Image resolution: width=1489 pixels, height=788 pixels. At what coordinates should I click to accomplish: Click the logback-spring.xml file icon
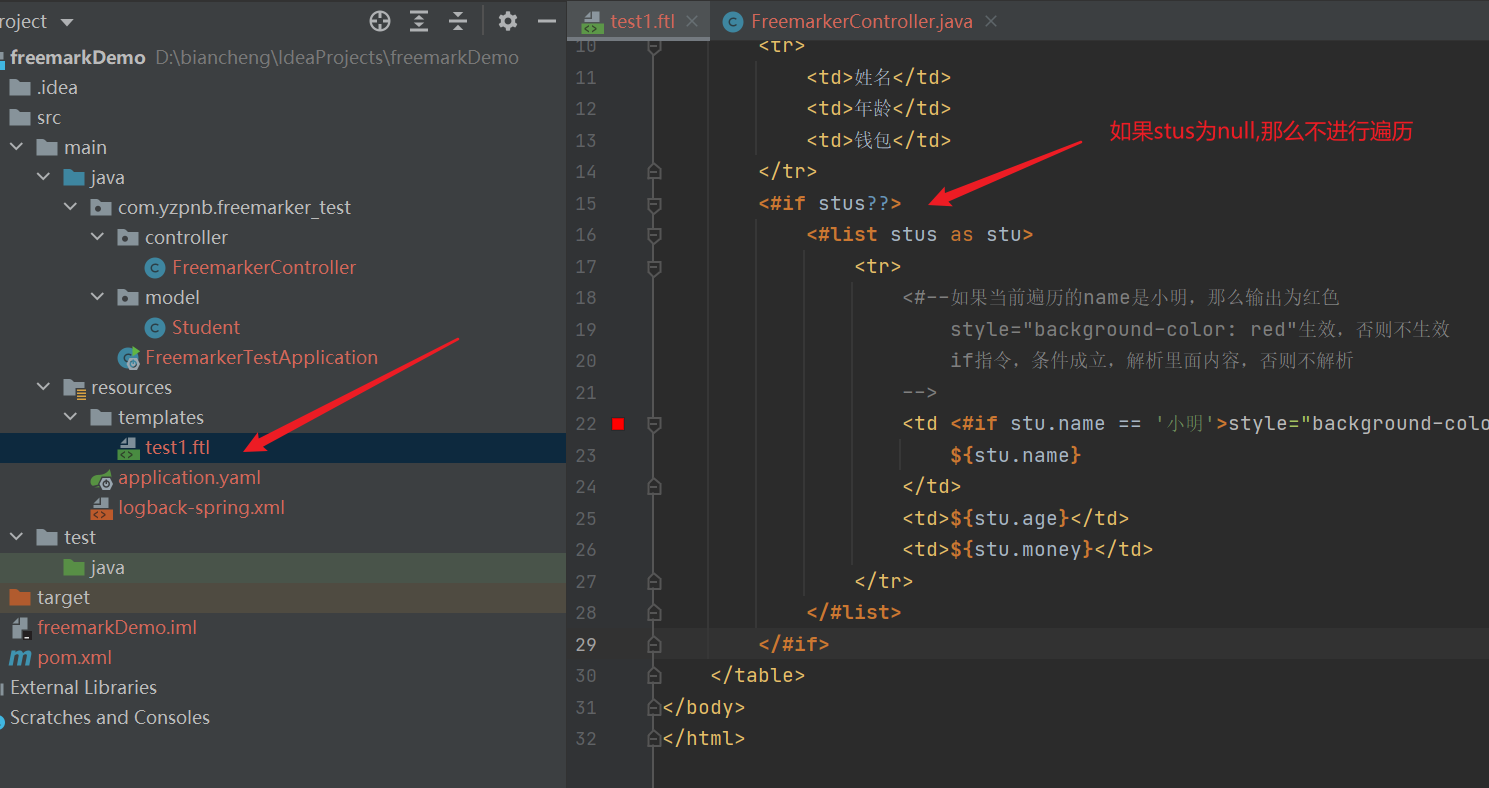(102, 508)
